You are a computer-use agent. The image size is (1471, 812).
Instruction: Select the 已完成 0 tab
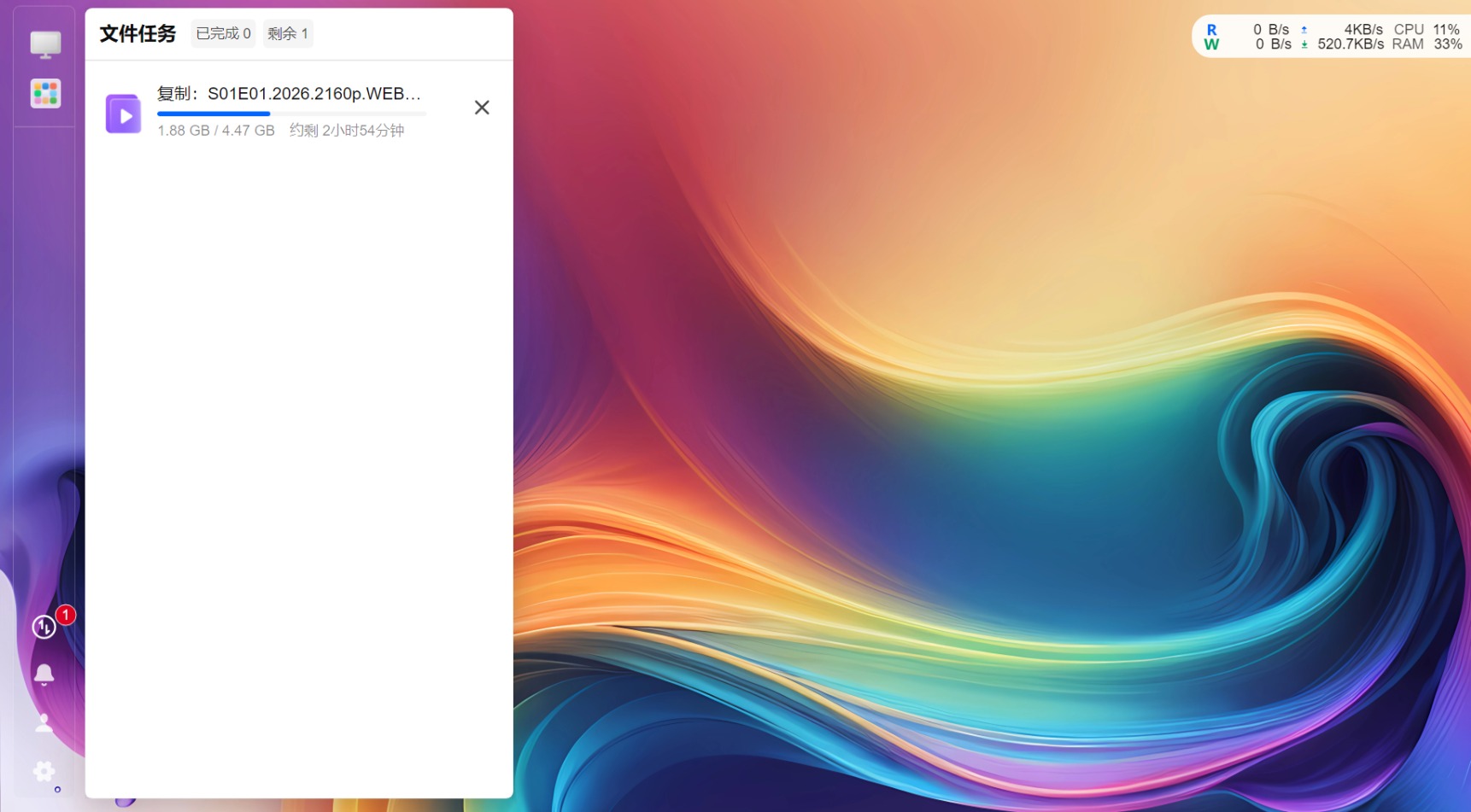coord(223,33)
